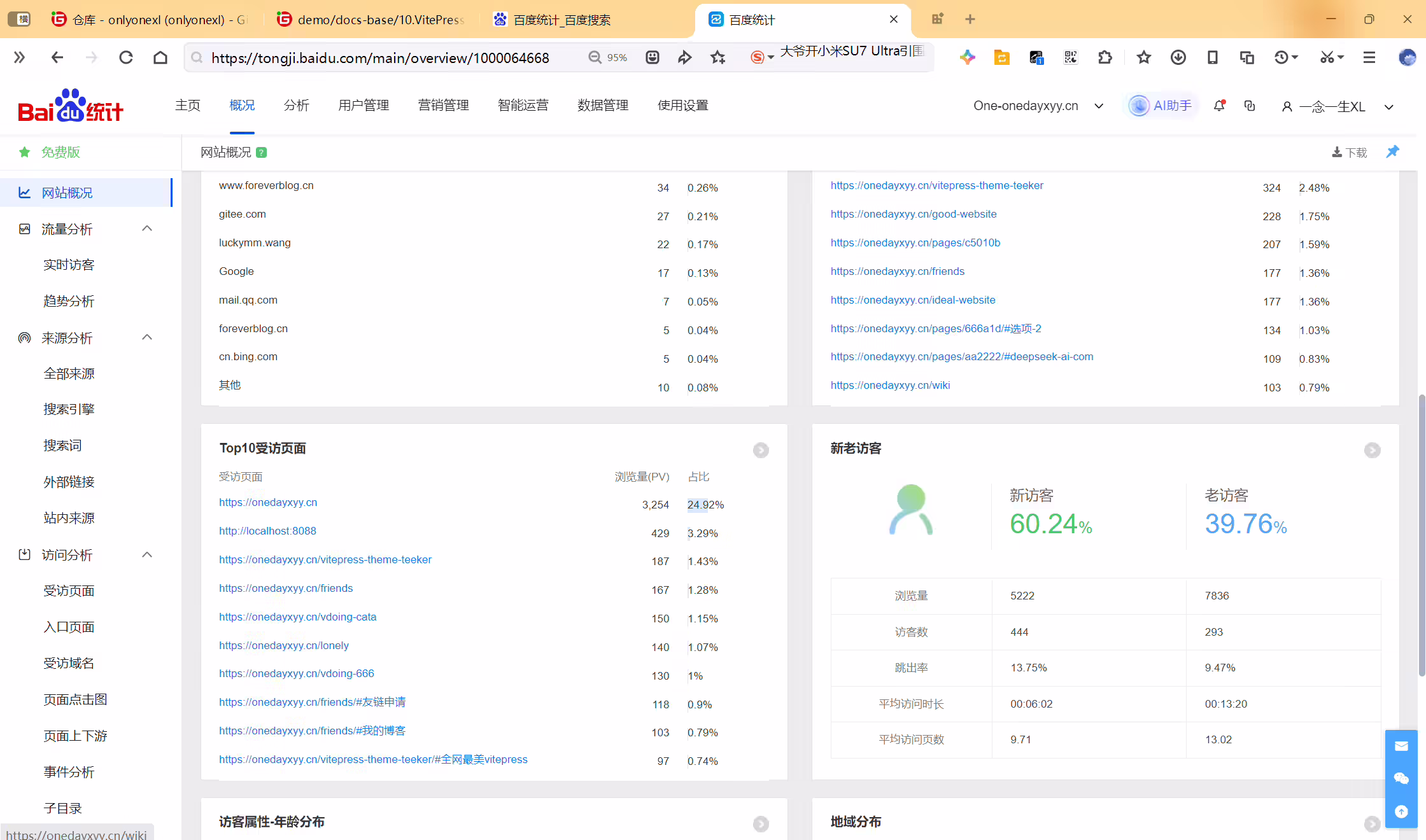
Task: Click the browser bookmark star in address bar
Action: [x=717, y=58]
